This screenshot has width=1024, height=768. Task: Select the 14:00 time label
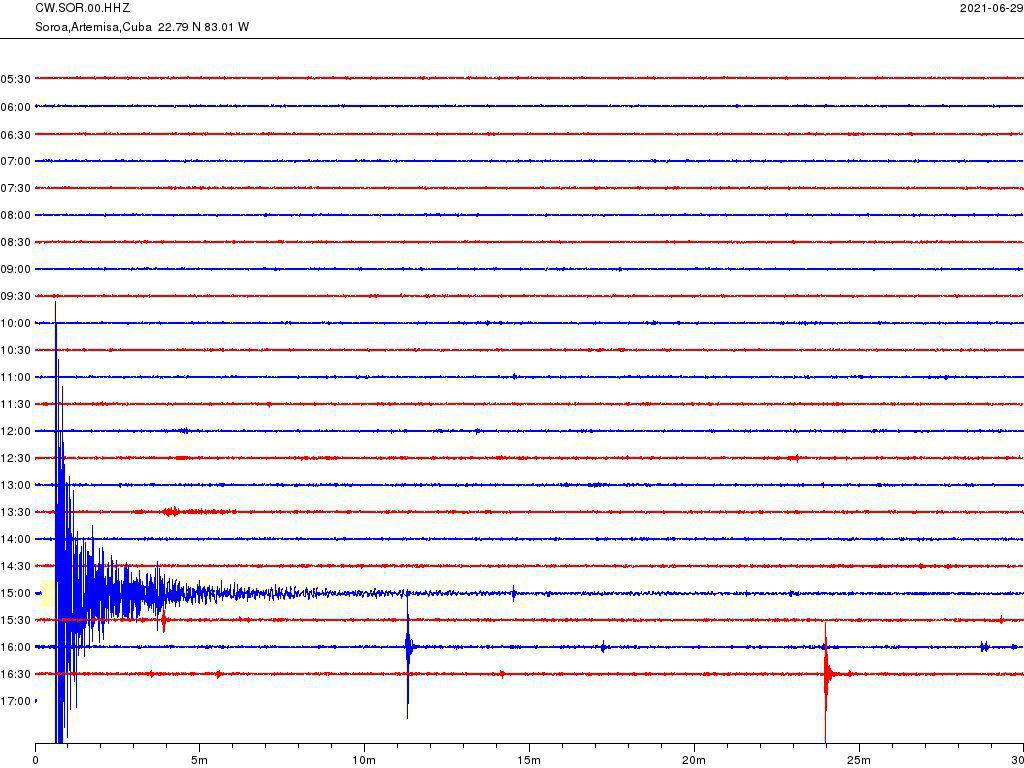(16, 539)
